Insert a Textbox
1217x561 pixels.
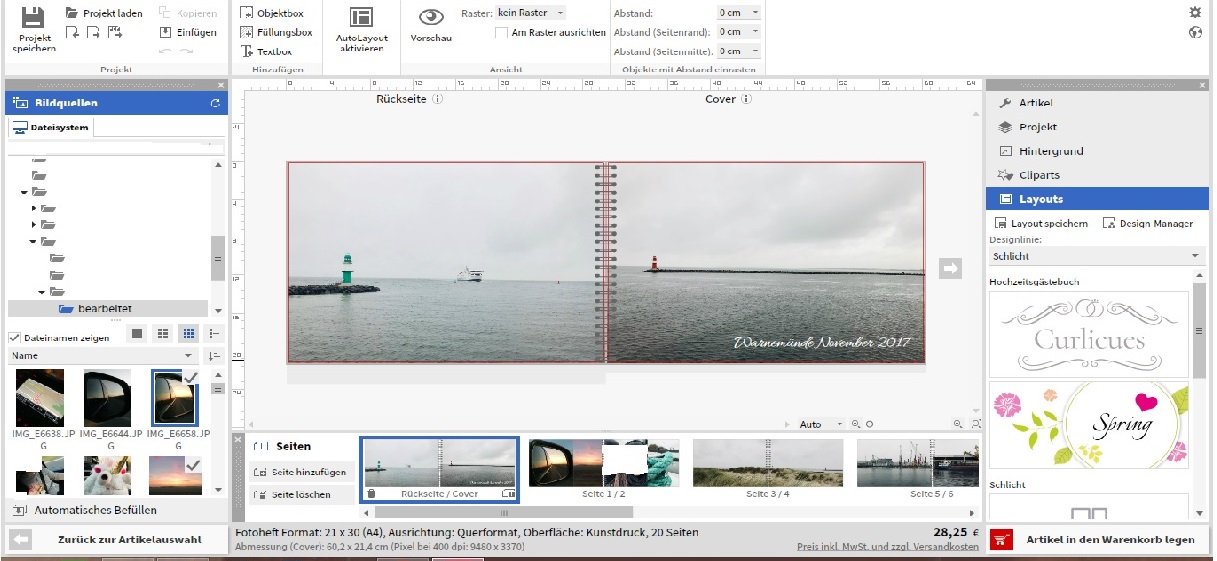(x=267, y=50)
